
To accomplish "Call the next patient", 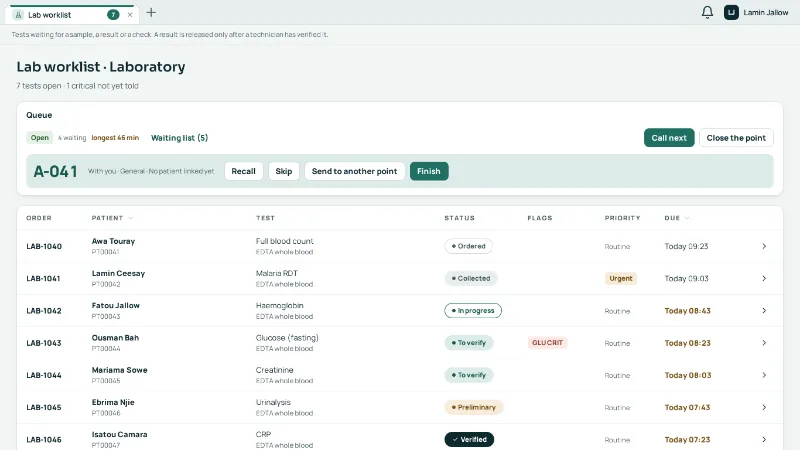I will (669, 138).
